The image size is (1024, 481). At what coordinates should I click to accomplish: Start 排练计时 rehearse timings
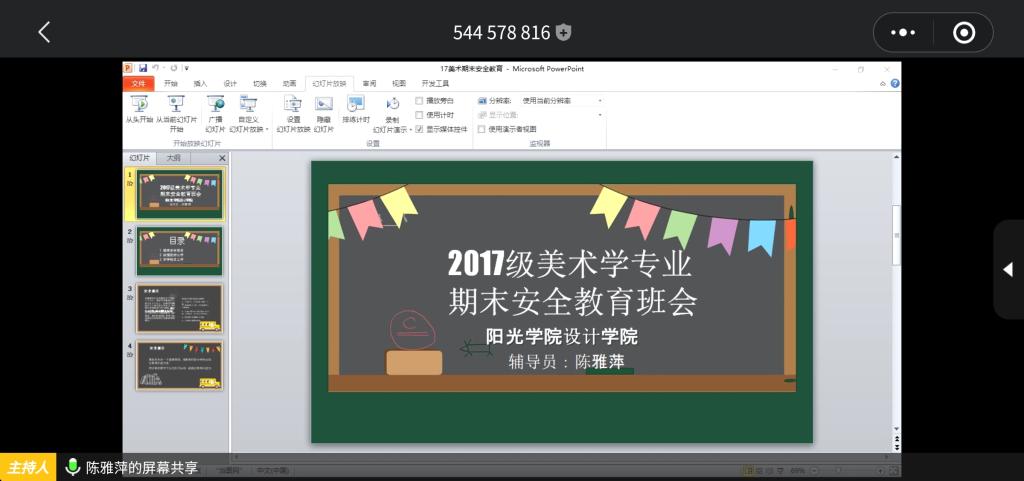(x=356, y=104)
